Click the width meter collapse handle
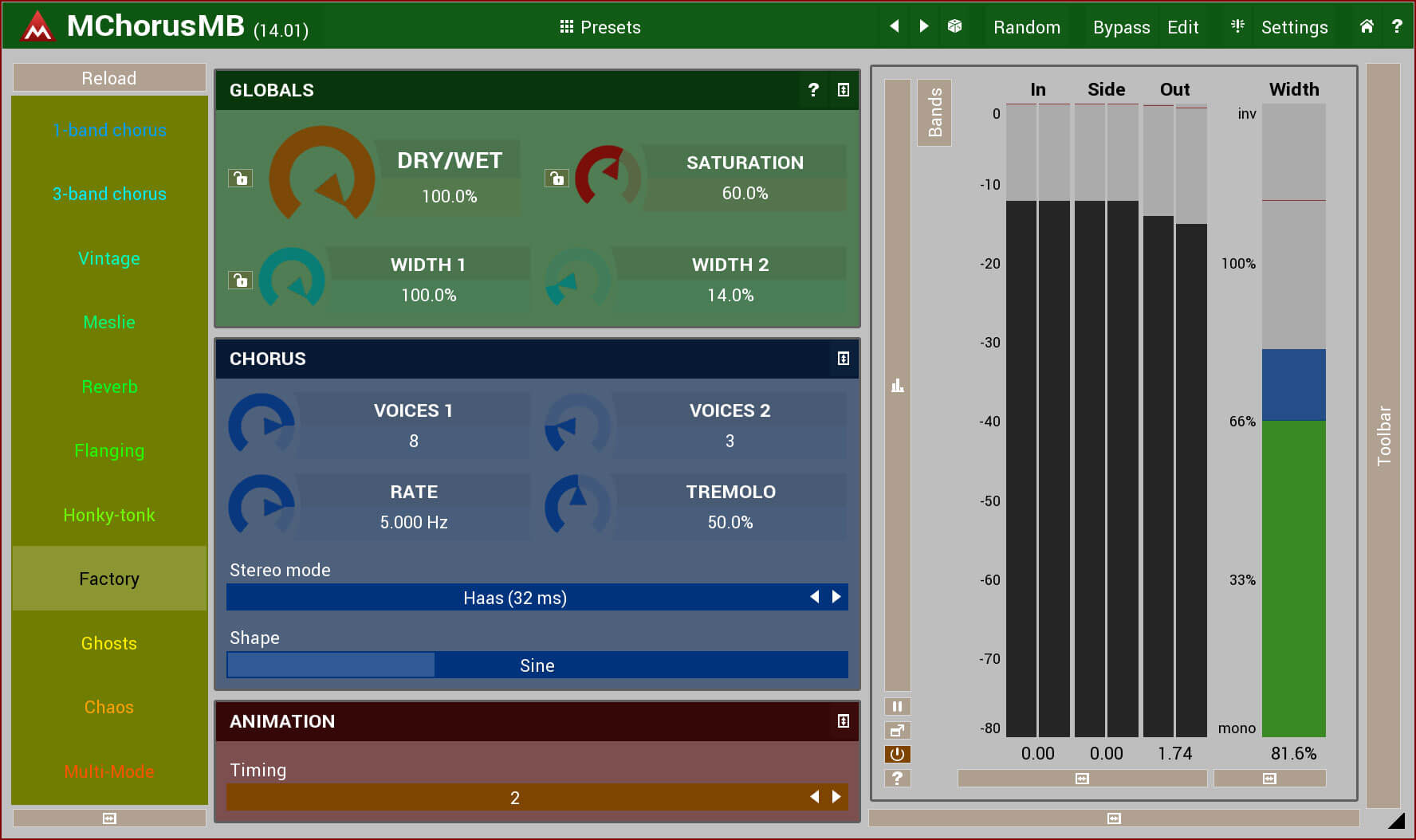This screenshot has height=840, width=1416. pos(1269,779)
